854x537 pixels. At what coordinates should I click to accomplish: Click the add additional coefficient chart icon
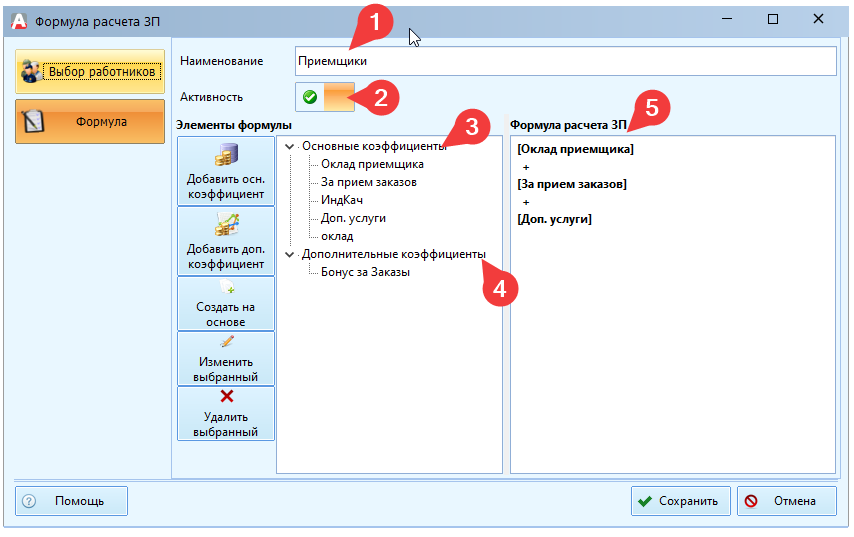point(225,225)
